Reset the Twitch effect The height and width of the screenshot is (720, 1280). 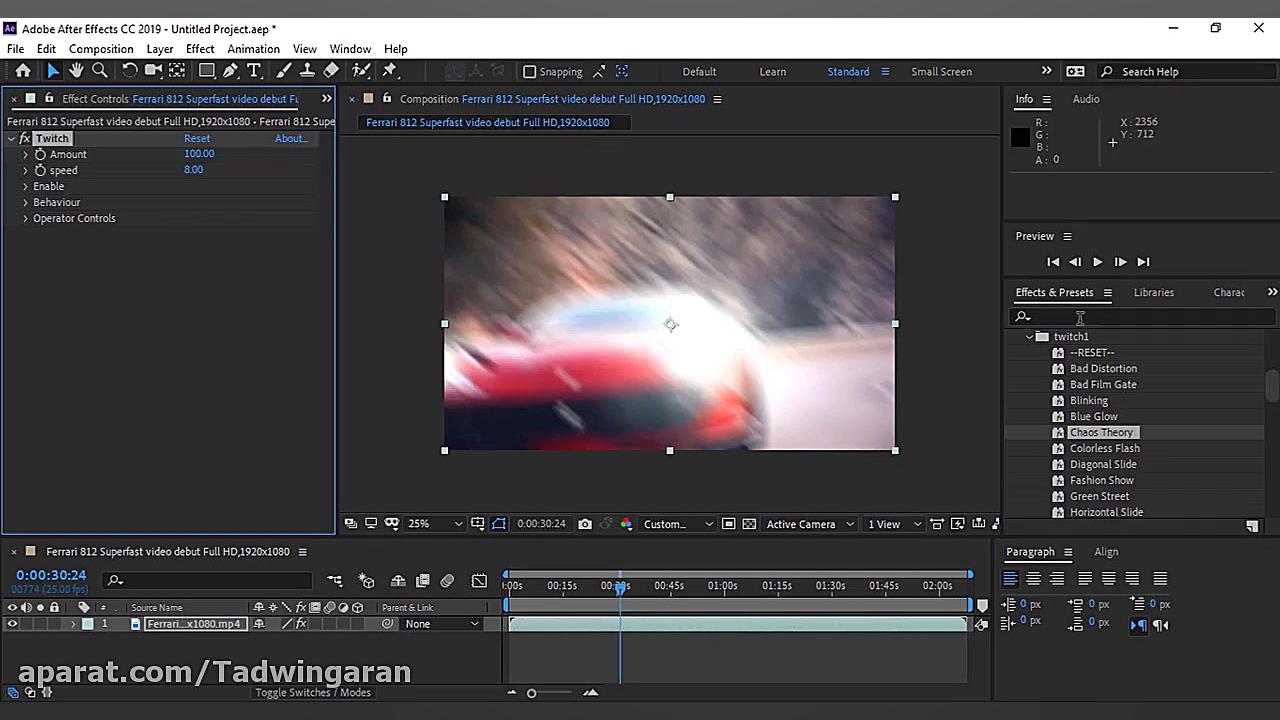[x=197, y=139]
